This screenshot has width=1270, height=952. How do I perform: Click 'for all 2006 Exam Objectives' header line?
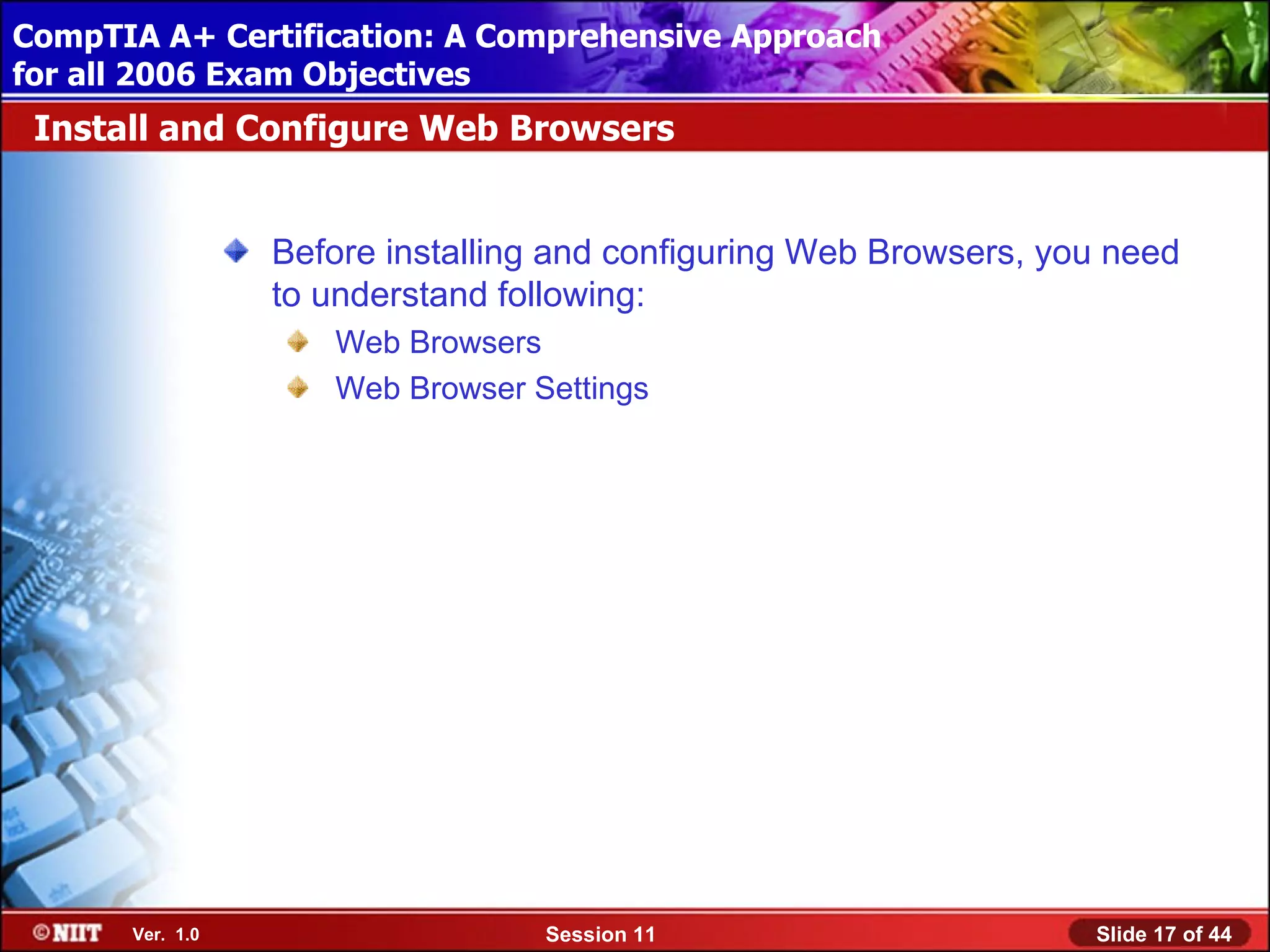(x=241, y=74)
